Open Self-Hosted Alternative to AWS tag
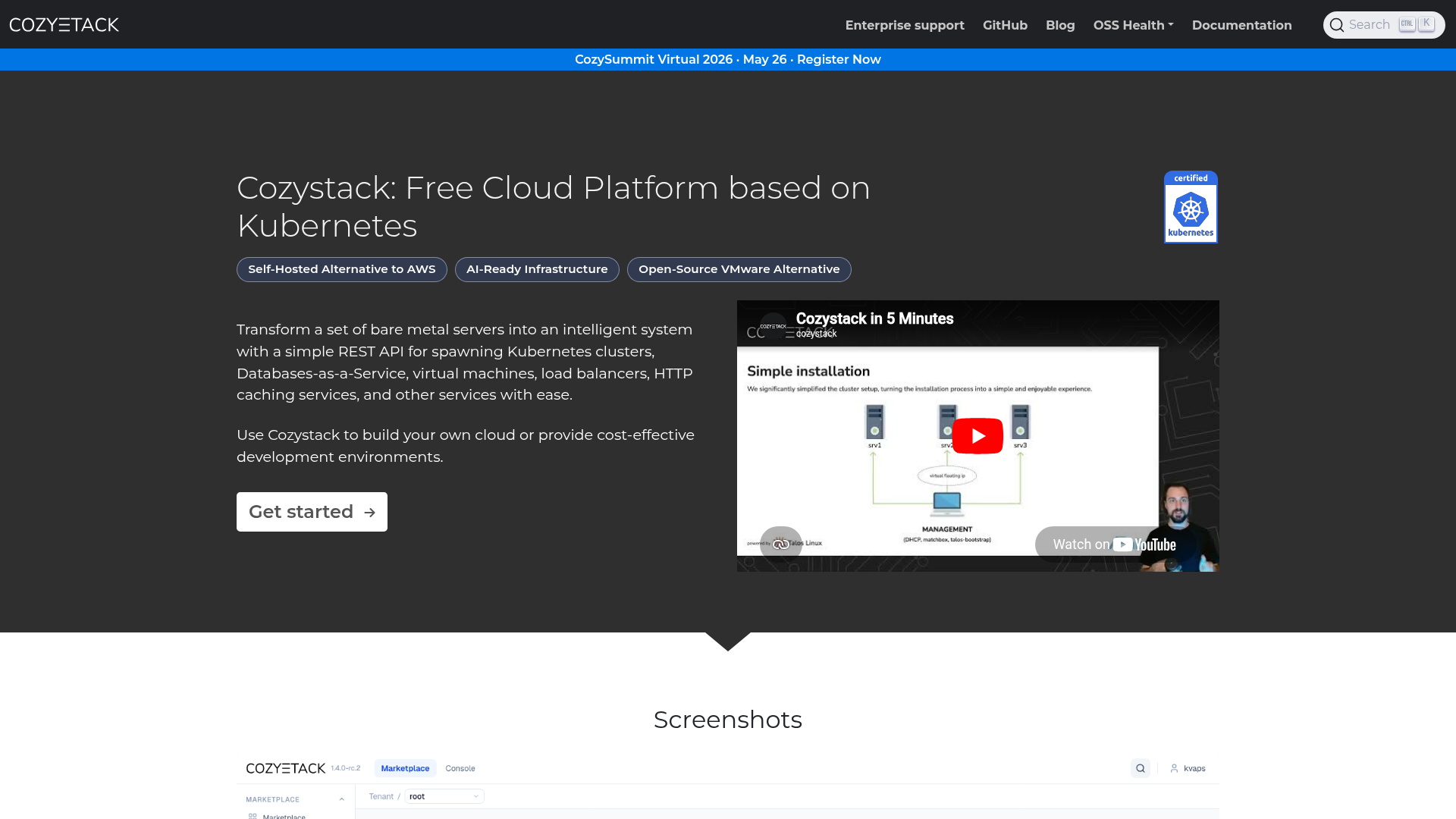The height and width of the screenshot is (819, 1456). pyautogui.click(x=342, y=269)
